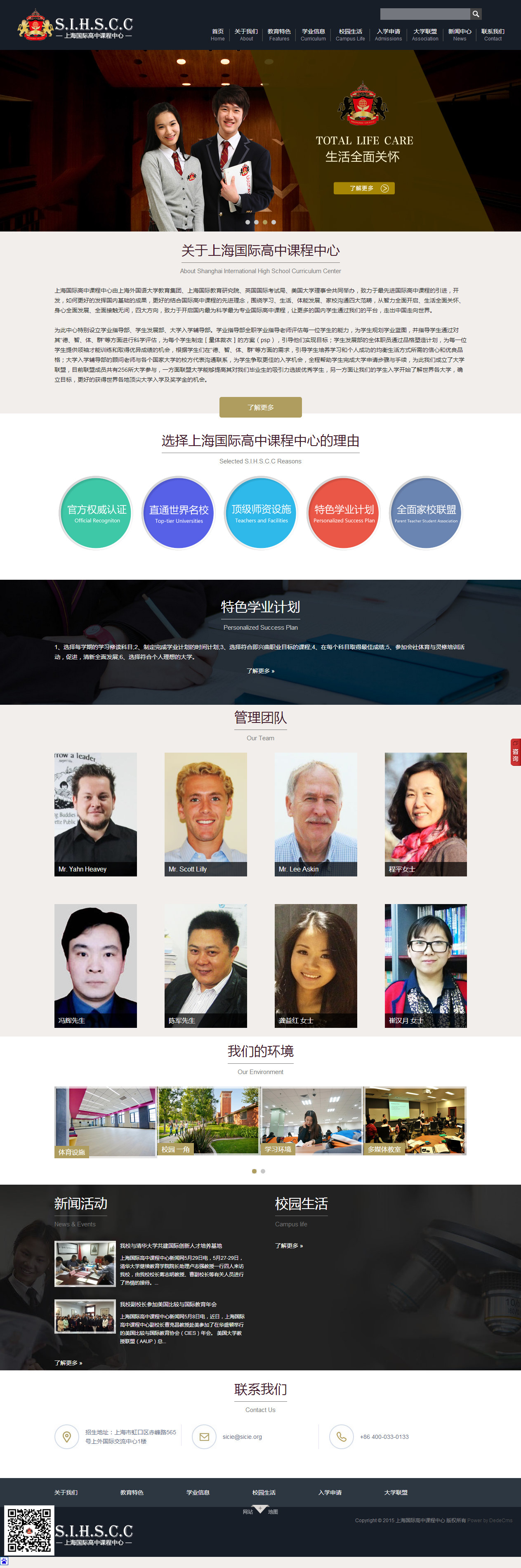Click into the header search field
The height and width of the screenshot is (1568, 521).
[425, 13]
